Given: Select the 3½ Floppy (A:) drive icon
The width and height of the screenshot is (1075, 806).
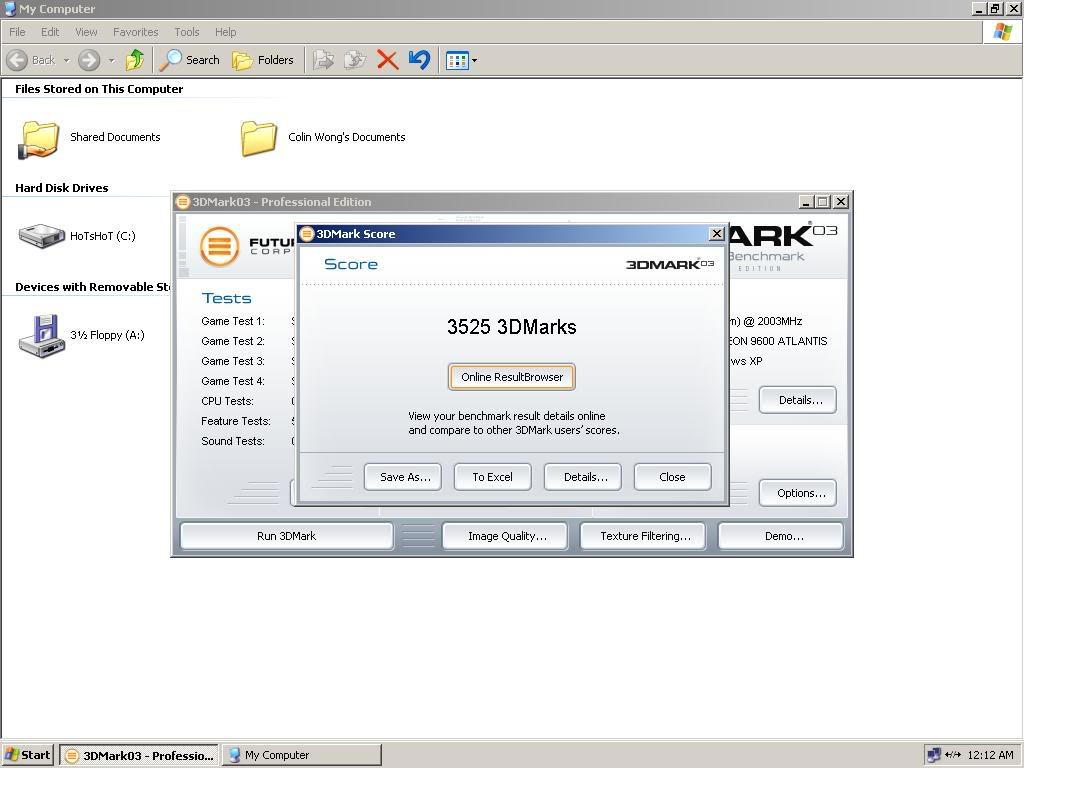Looking at the screenshot, I should [x=41, y=336].
